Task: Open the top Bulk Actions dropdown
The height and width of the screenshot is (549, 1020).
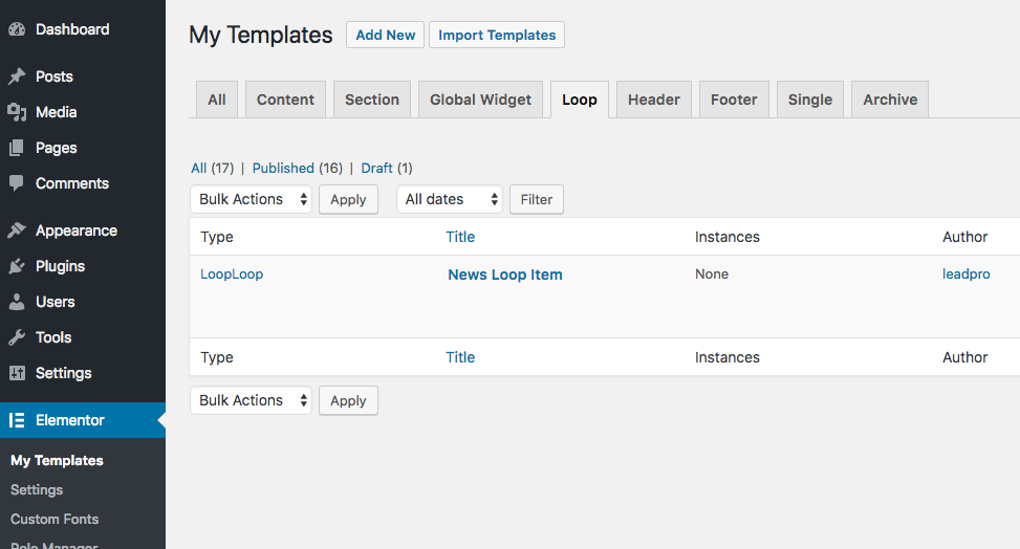Action: coord(251,199)
